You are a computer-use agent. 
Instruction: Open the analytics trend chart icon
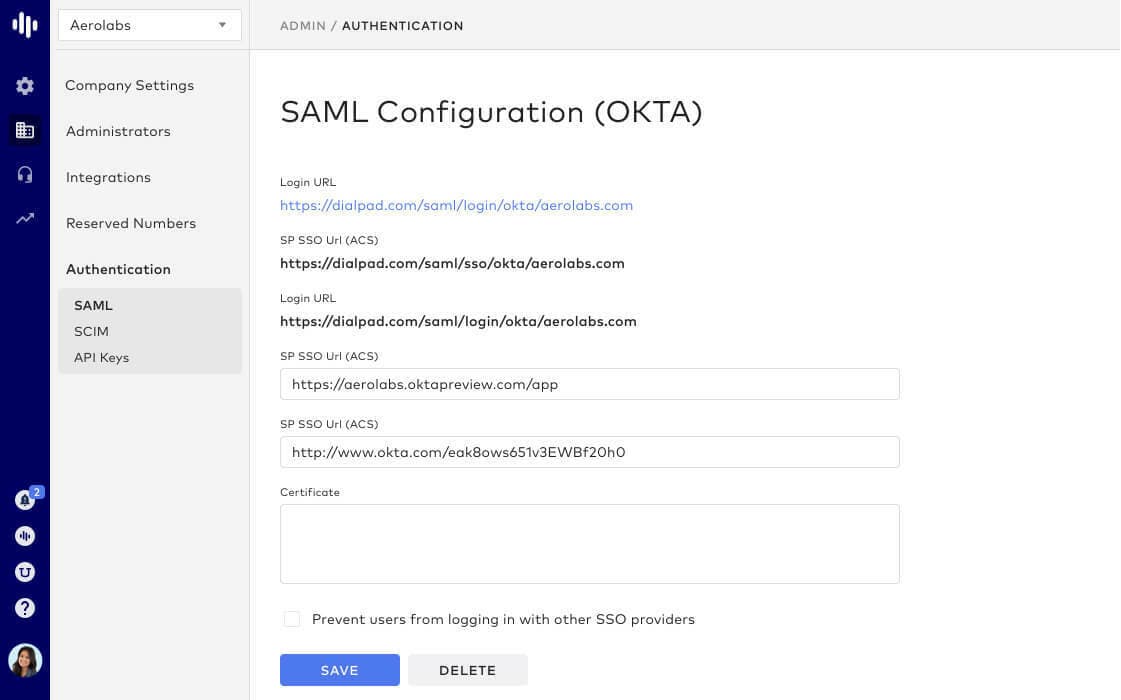tap(25, 218)
